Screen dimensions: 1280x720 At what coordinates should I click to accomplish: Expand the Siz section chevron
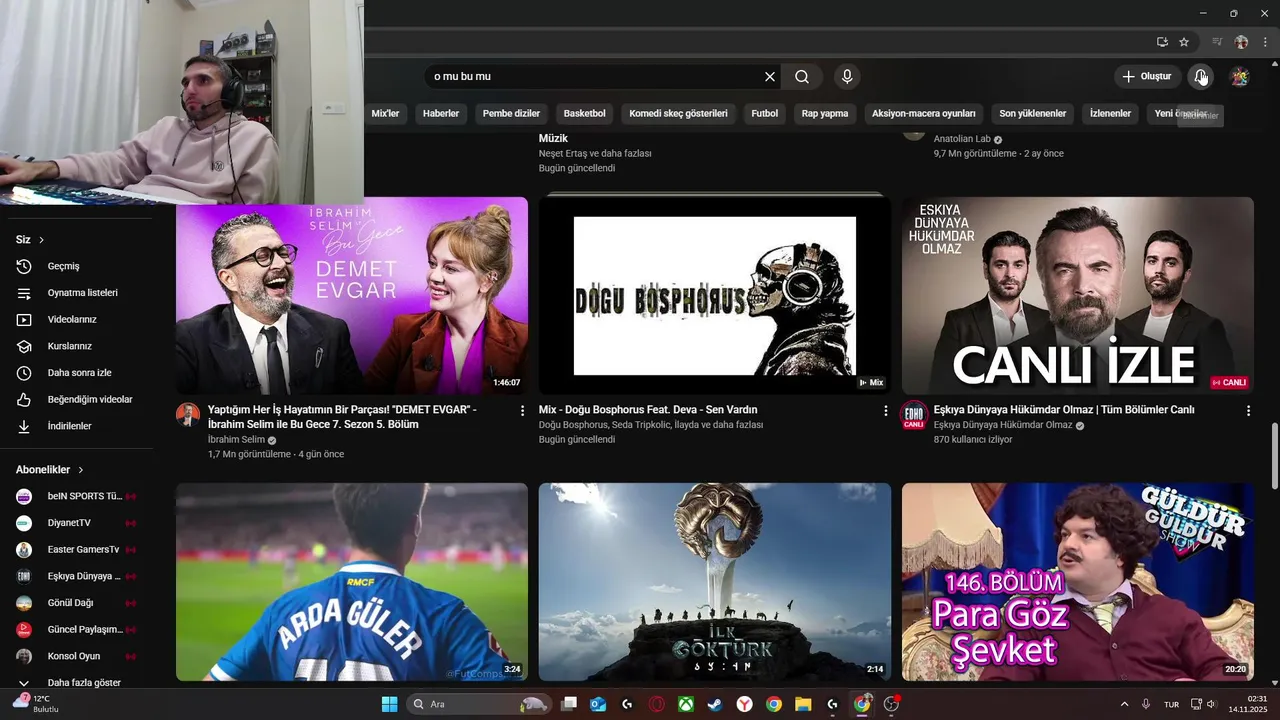coord(41,240)
